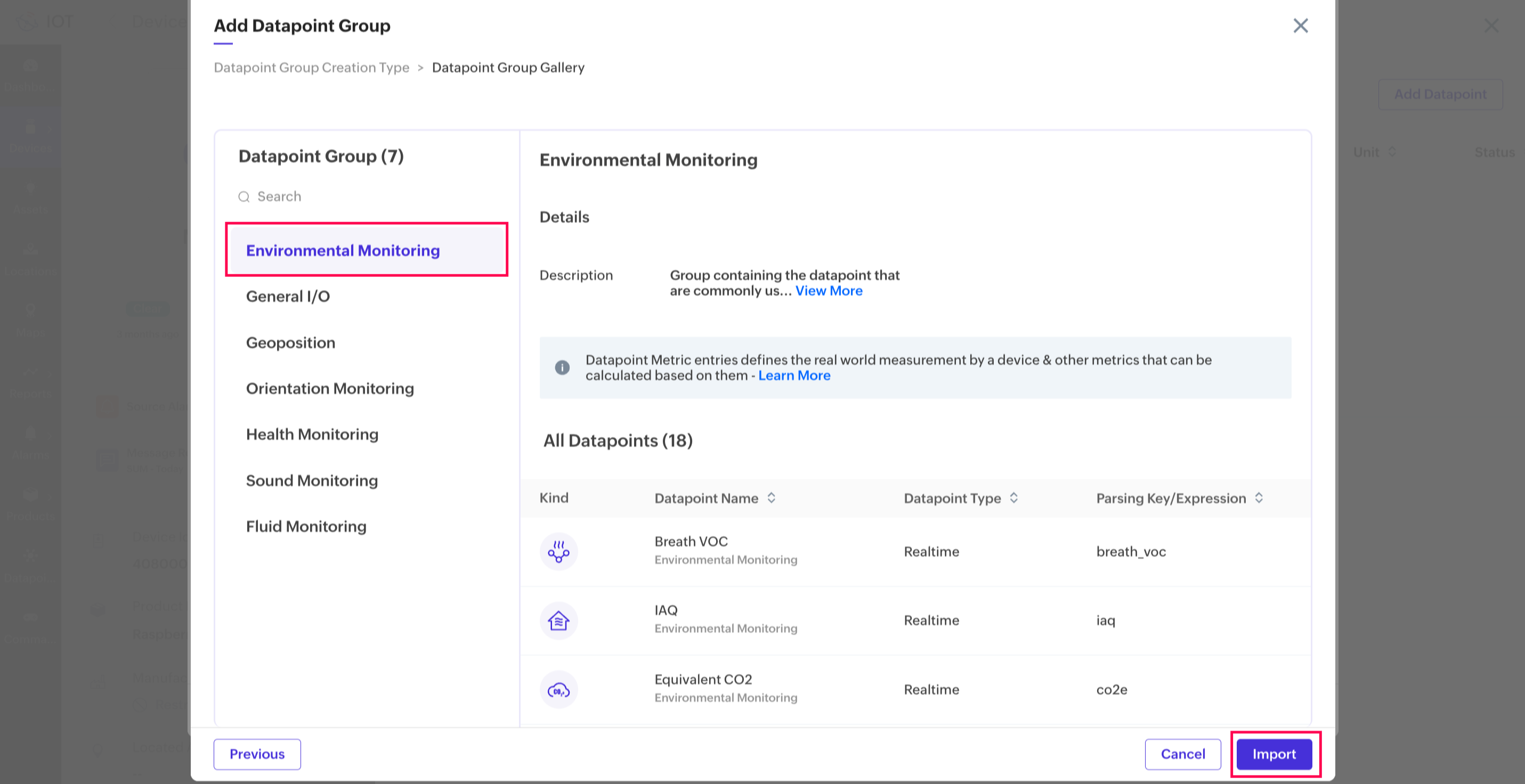The height and width of the screenshot is (784, 1525).
Task: Close the Add Datapoint Group dialog
Action: pyautogui.click(x=1300, y=26)
